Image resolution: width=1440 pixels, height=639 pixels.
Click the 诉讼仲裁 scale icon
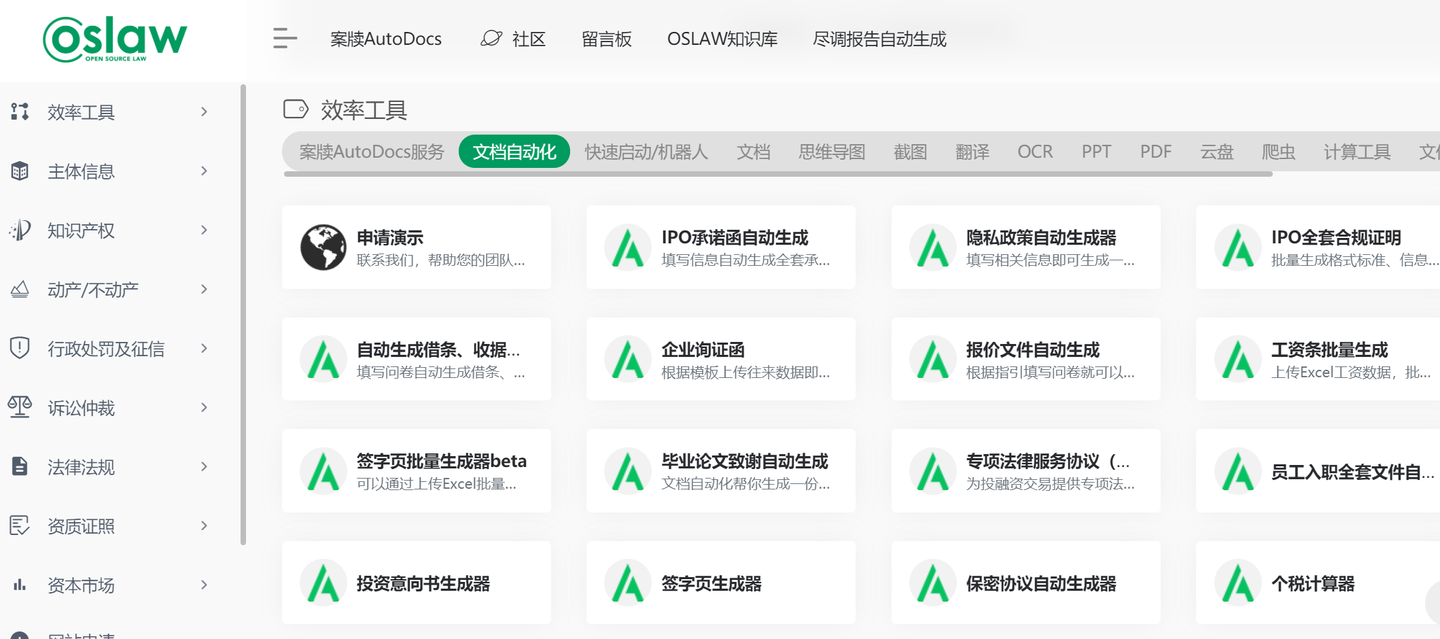[20, 407]
